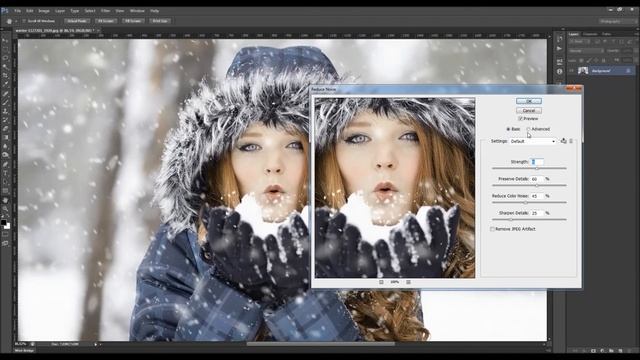Open the Settings Default dropdown
Image resolution: width=640 pixels, height=360 pixels.
(533, 141)
